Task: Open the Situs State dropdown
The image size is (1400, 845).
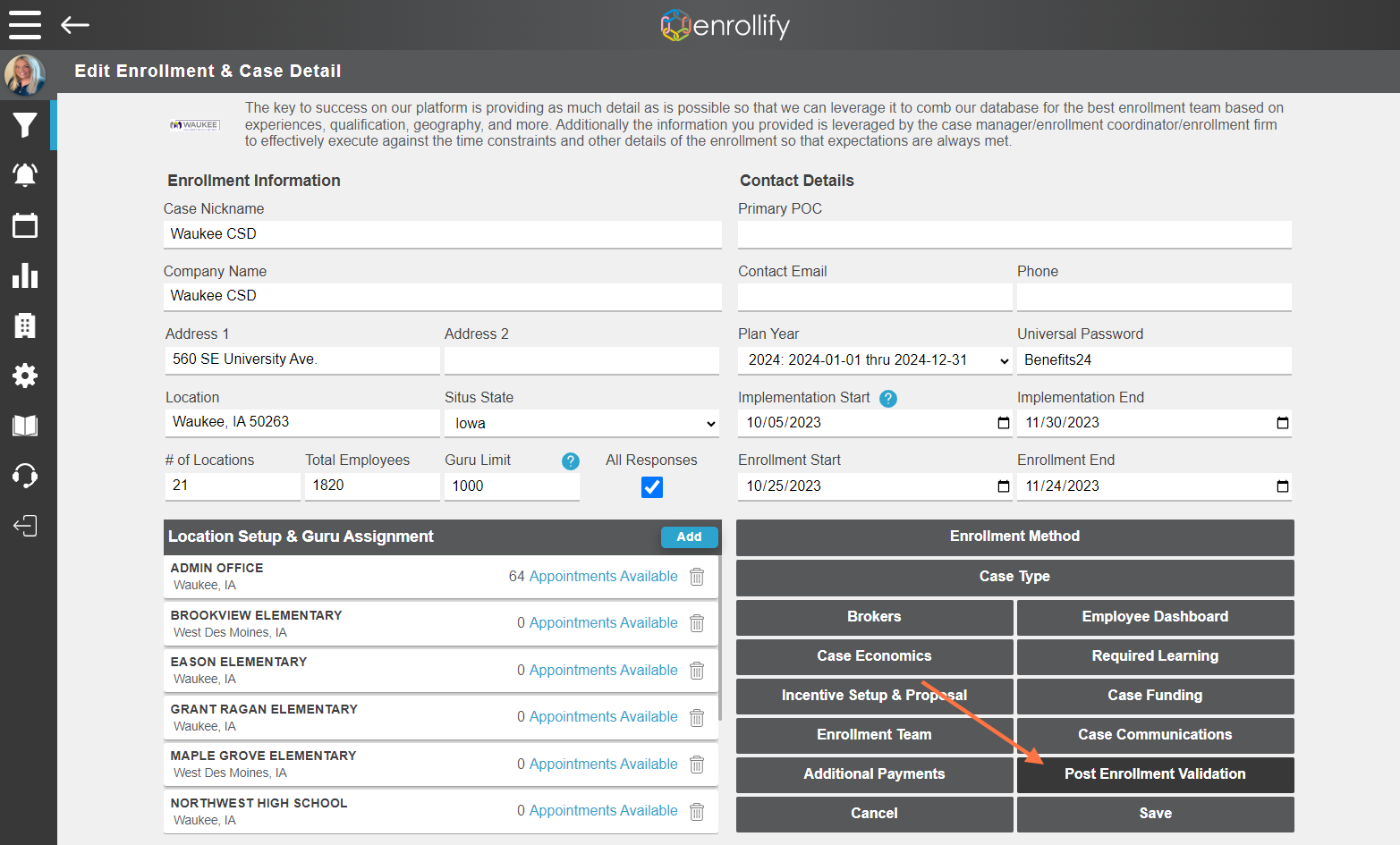Action: tap(581, 423)
